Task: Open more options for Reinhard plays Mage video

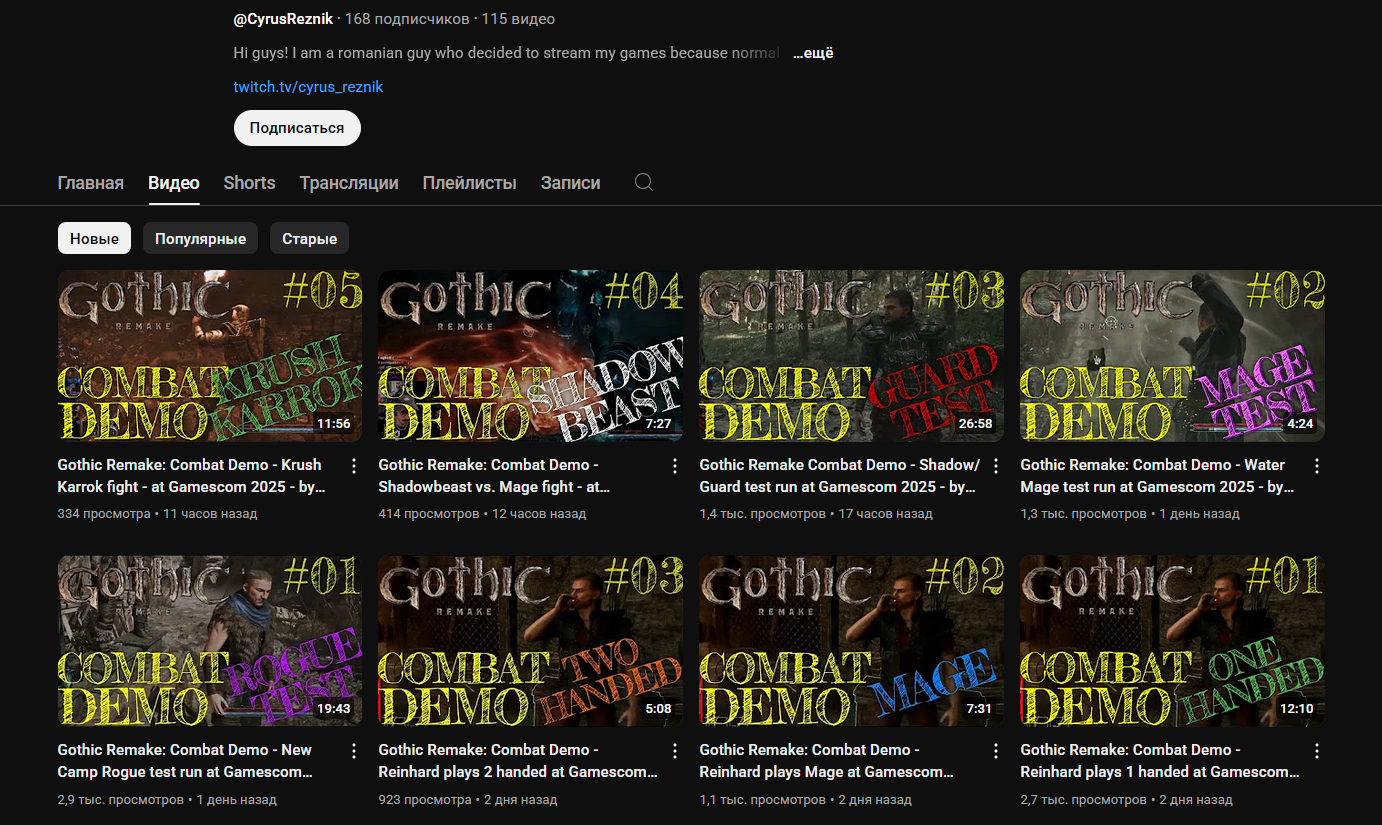Action: coord(996,751)
